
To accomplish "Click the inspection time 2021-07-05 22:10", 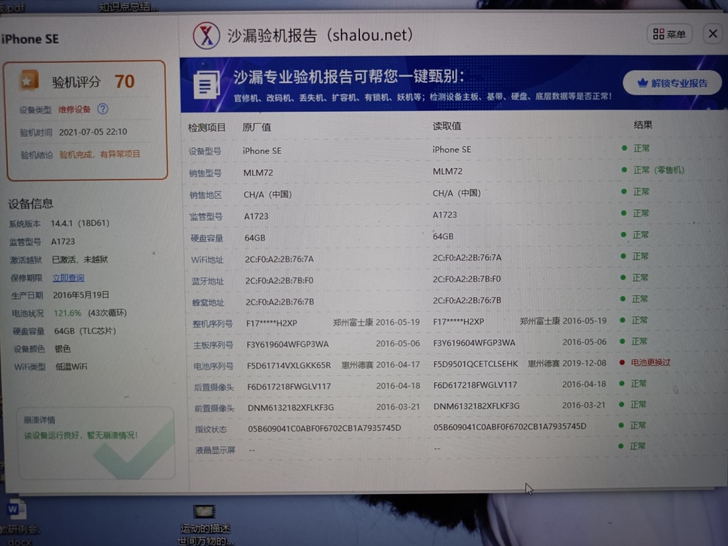I will tap(93, 132).
